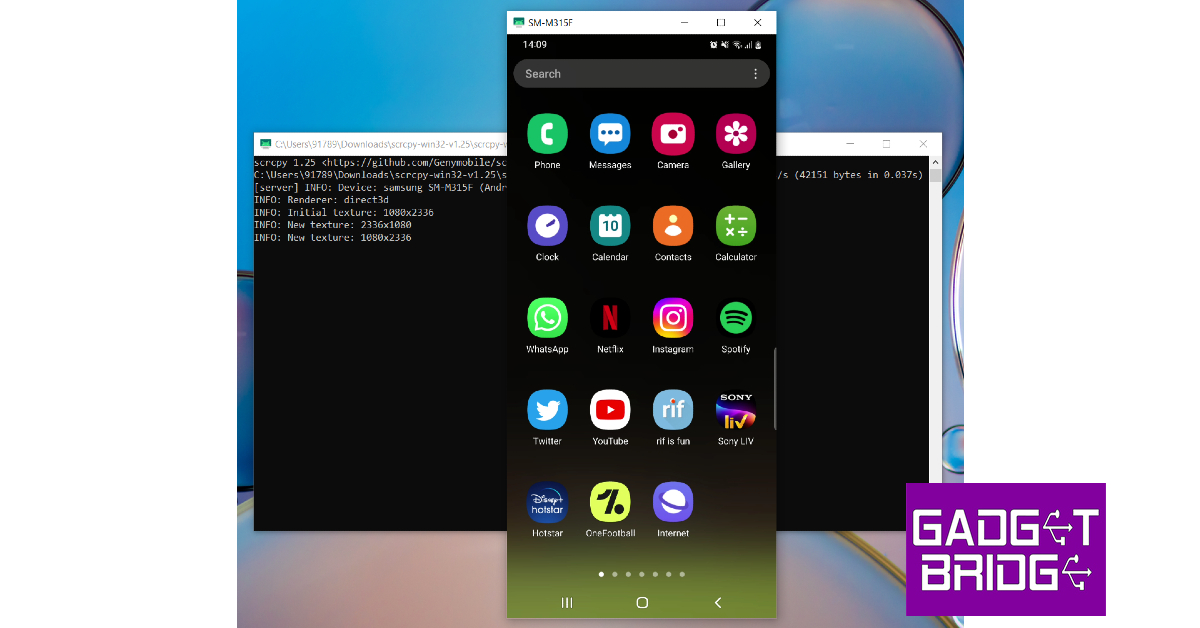Viewport: 1200px width, 628px height.
Task: Open the Gallery app
Action: tap(736, 134)
